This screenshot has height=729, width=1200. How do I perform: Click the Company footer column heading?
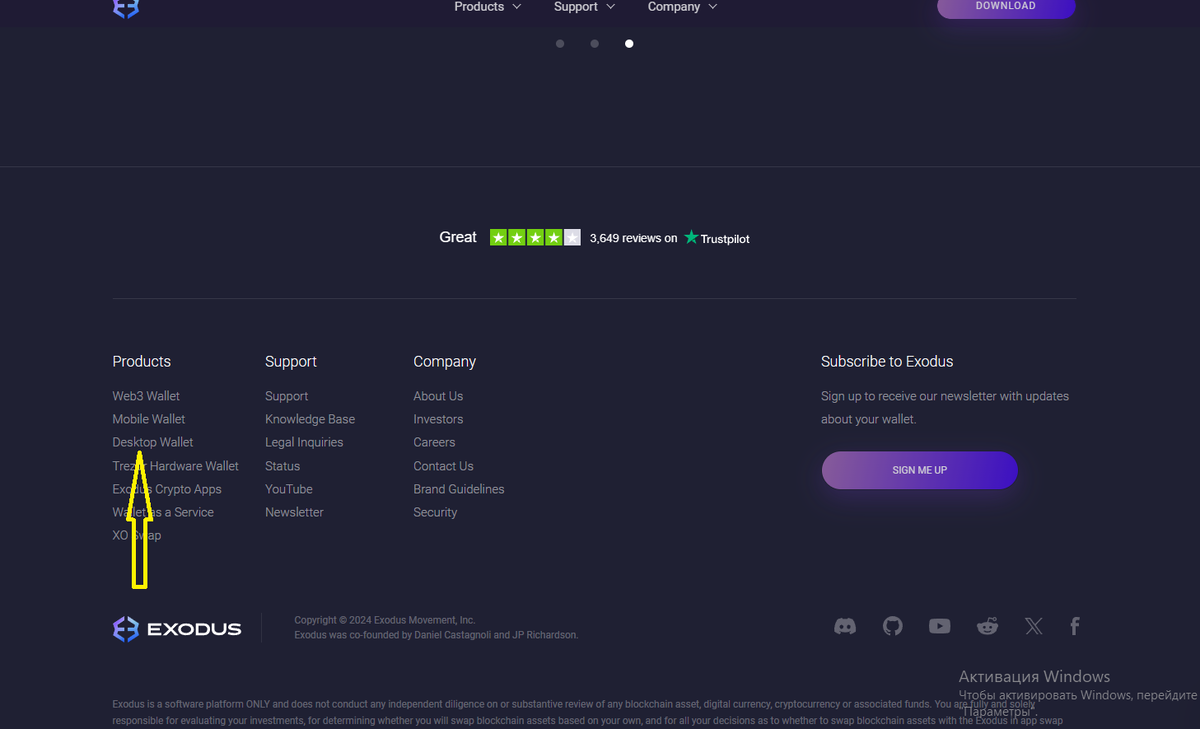pos(445,361)
